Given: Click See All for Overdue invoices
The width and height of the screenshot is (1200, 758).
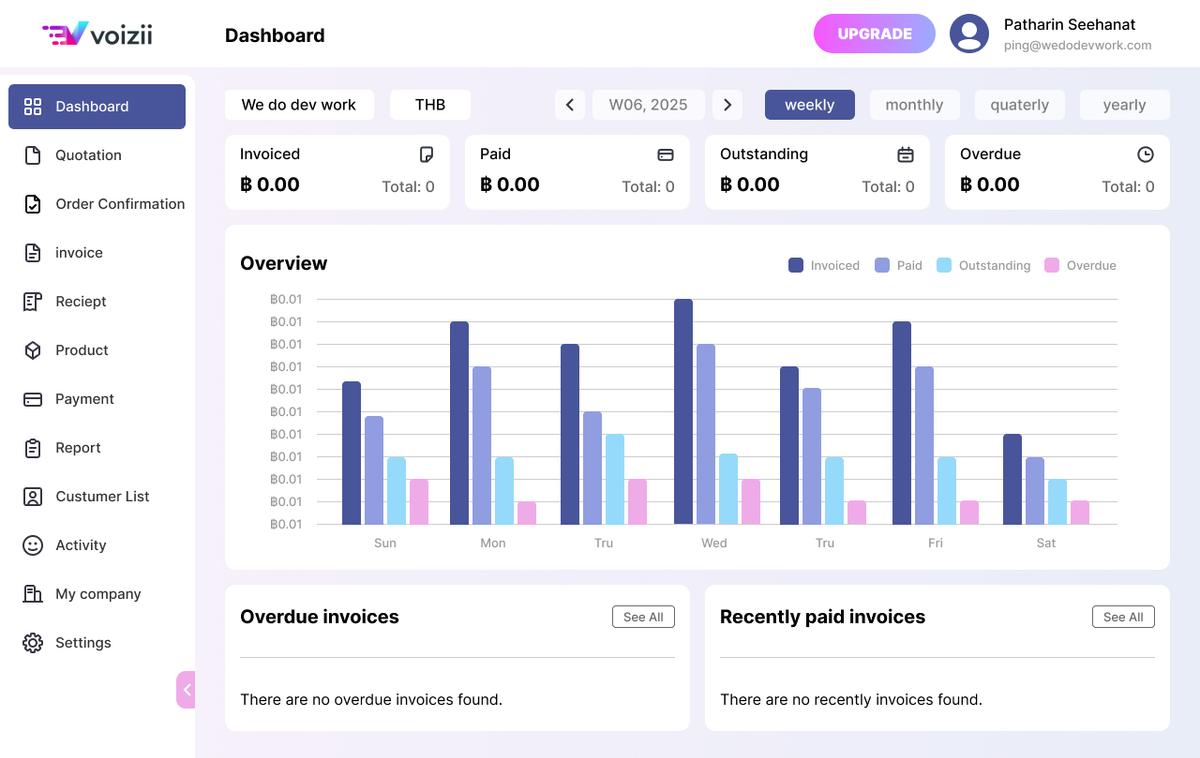Looking at the screenshot, I should [x=643, y=617].
